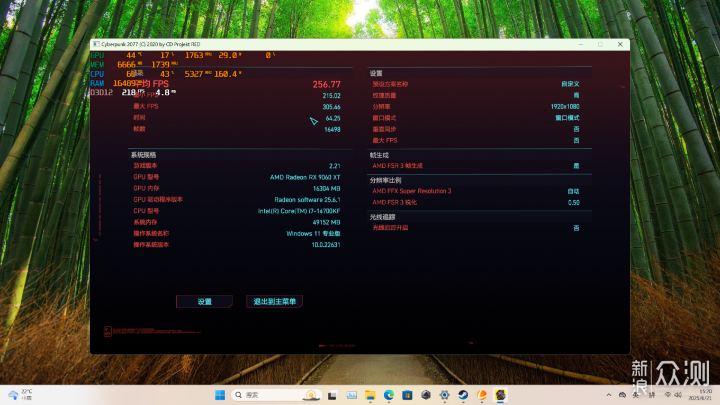Click the CPU 型号 row label
Viewport: 720px width, 405px height.
(x=146, y=211)
